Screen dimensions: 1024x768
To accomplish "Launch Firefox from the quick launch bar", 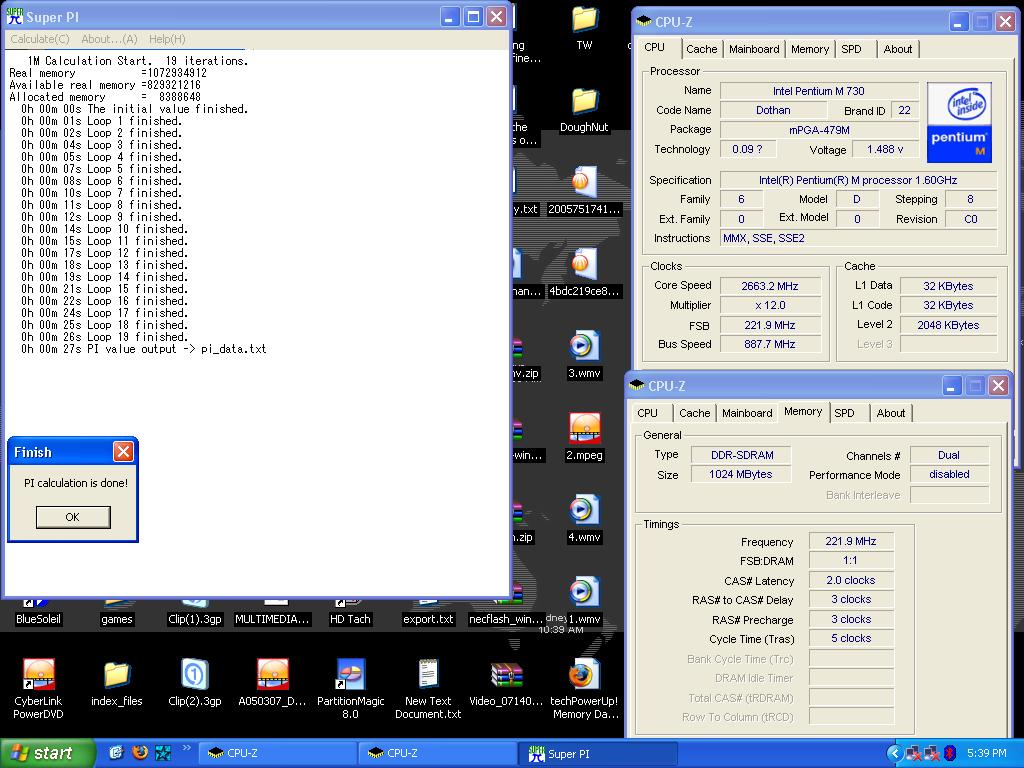I will pos(140,753).
